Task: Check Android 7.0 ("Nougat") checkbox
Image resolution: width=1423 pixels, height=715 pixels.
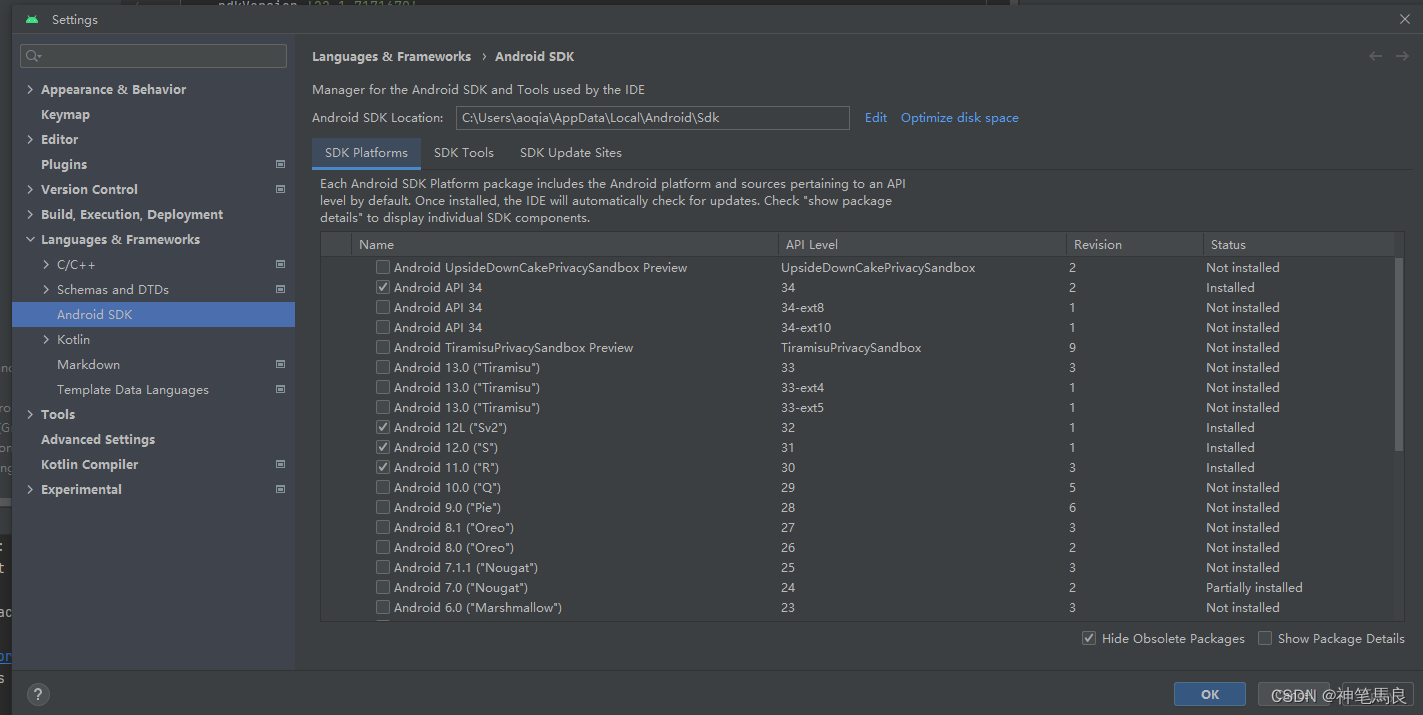Action: coord(383,587)
